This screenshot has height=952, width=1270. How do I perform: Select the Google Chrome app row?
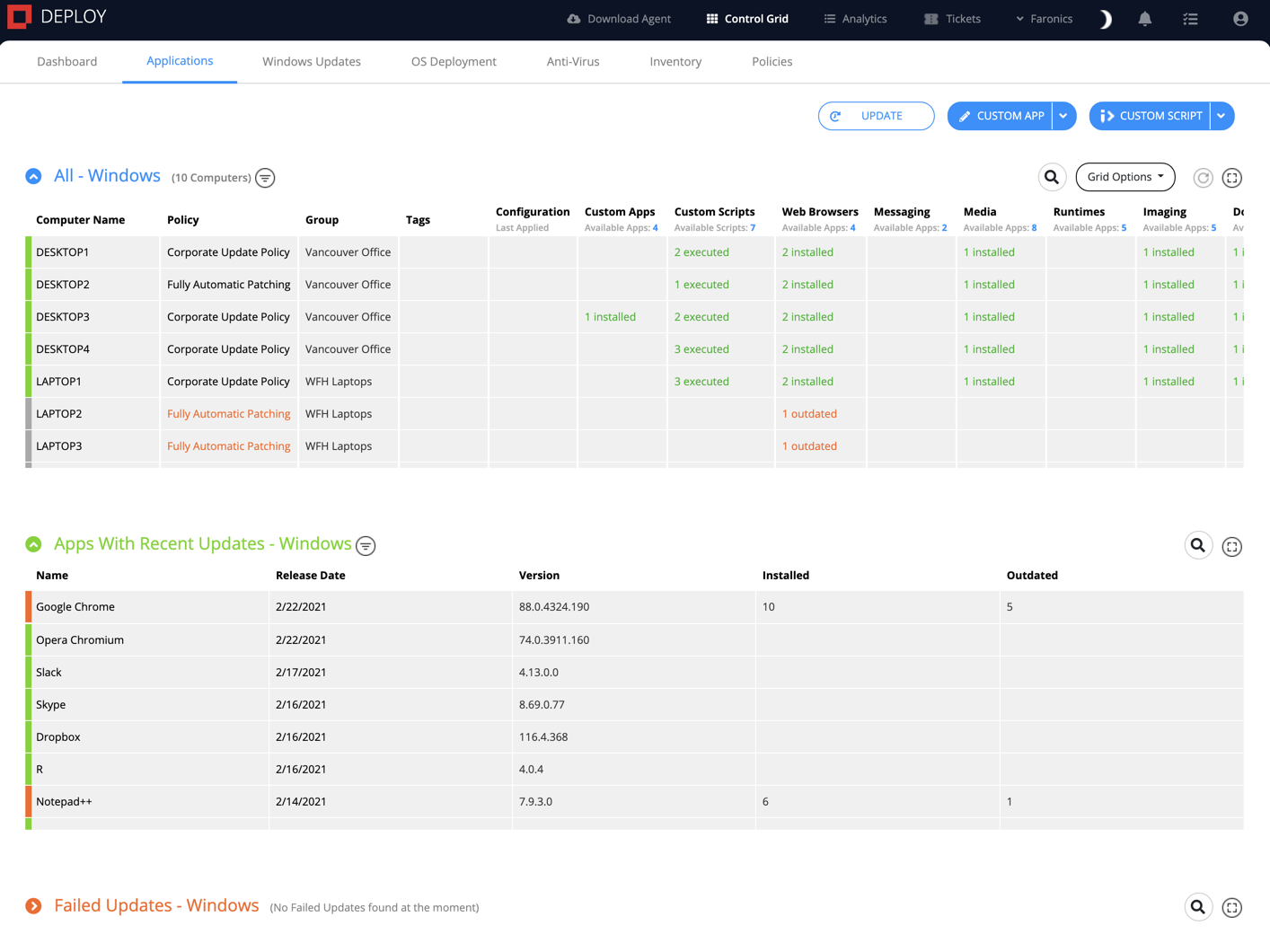[x=634, y=607]
